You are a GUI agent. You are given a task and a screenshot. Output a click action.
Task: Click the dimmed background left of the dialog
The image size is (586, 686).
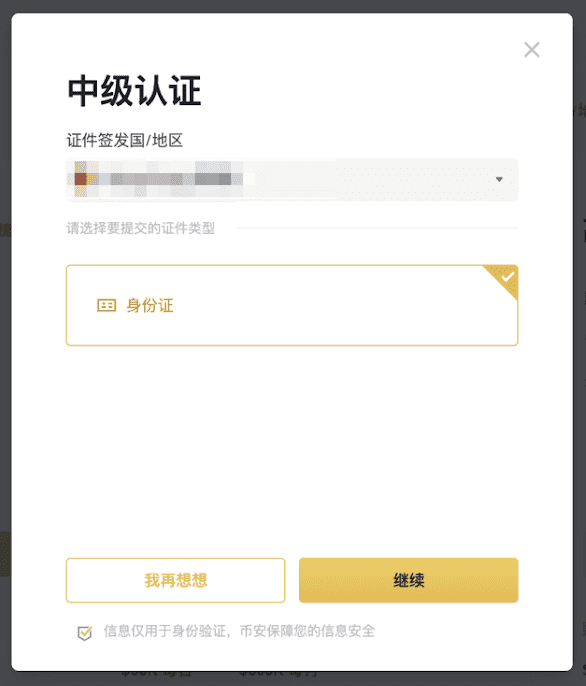tap(5, 350)
